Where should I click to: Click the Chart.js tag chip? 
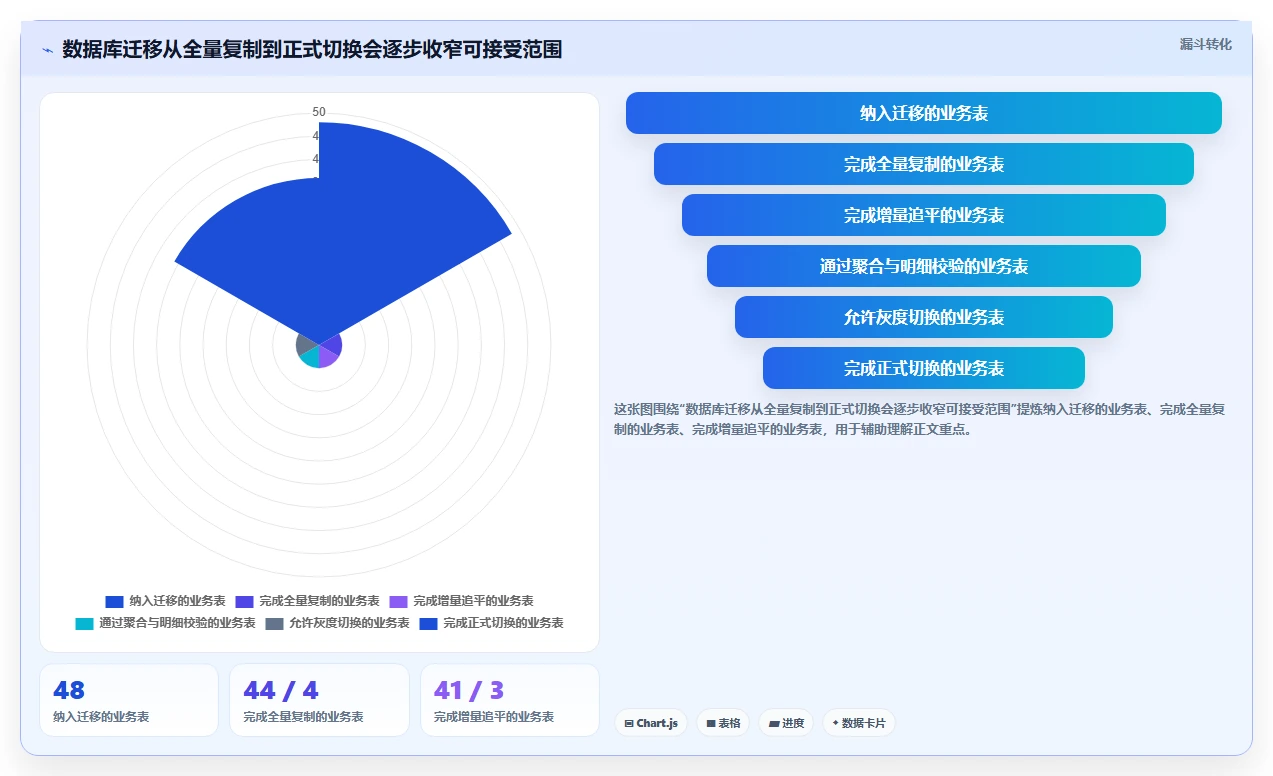(650, 723)
